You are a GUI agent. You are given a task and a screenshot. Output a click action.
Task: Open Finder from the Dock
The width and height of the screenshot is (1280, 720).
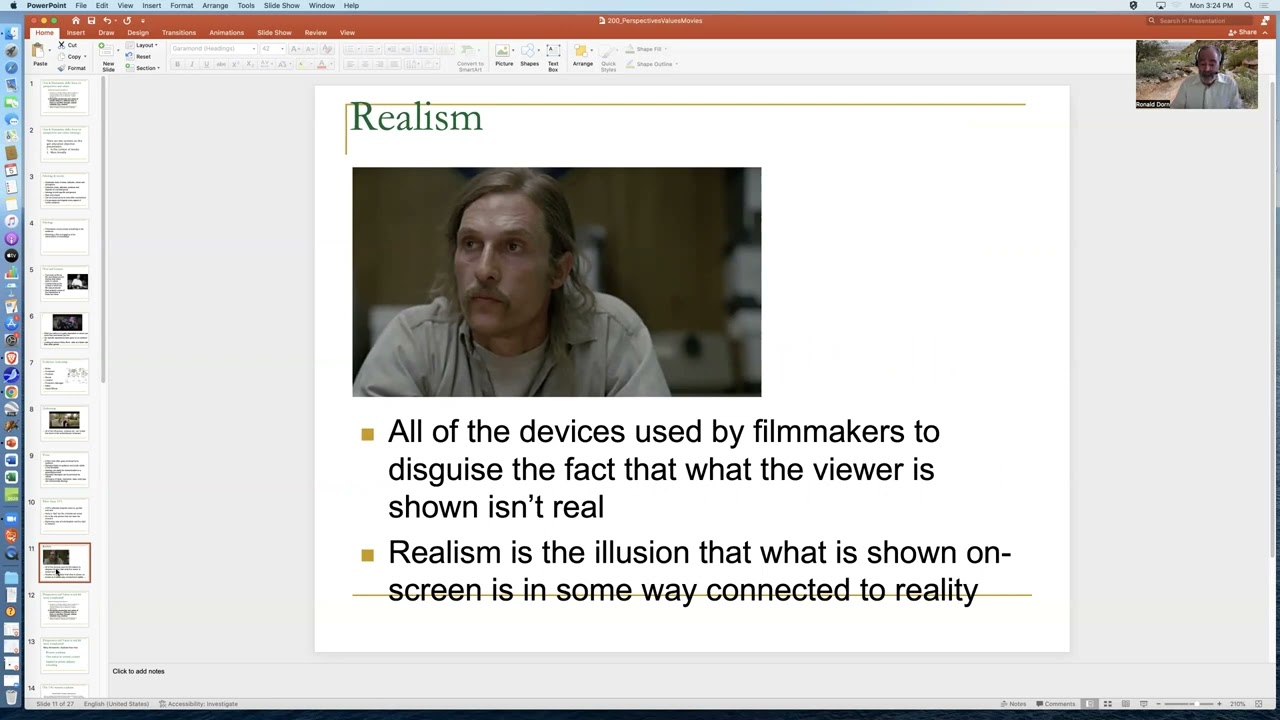tap(11, 33)
